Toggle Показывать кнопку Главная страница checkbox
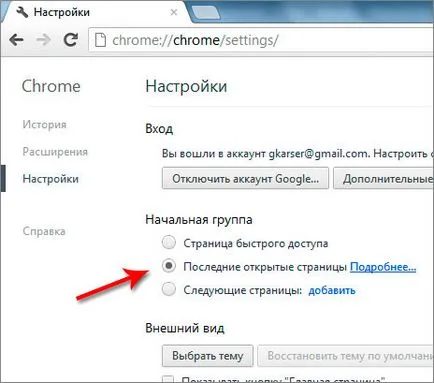 [x=168, y=380]
